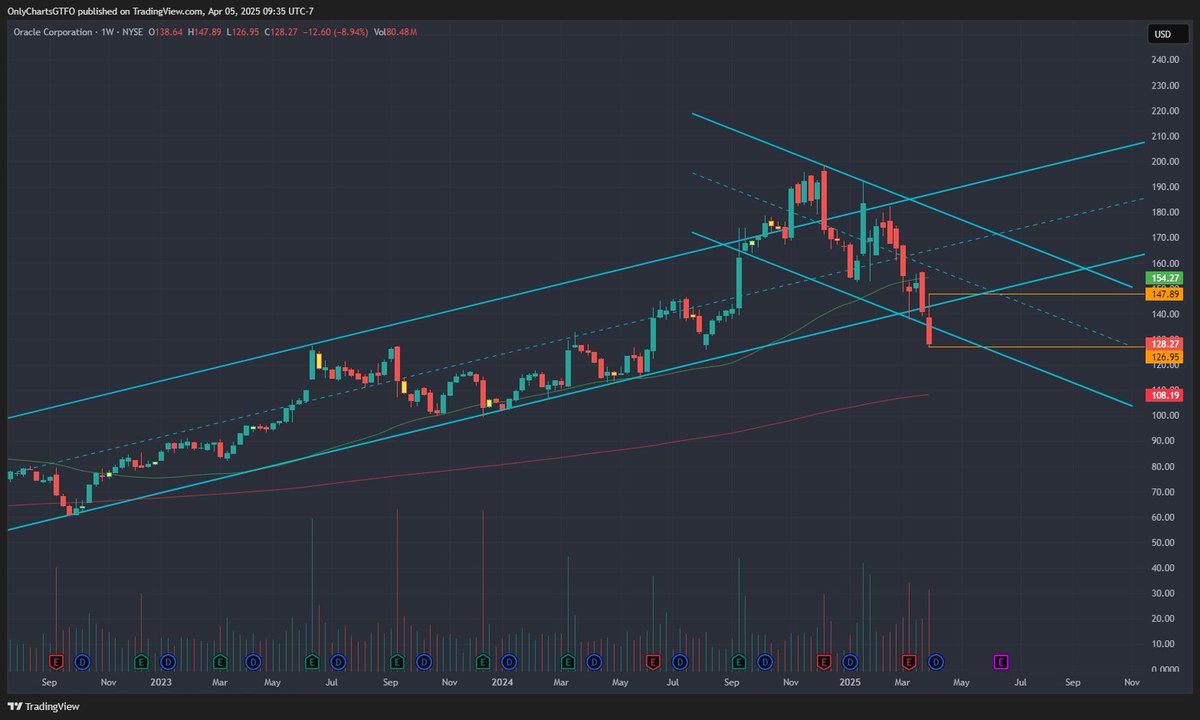Show the dividend marker near Jul 2023
This screenshot has height=720, width=1200.
(338, 661)
